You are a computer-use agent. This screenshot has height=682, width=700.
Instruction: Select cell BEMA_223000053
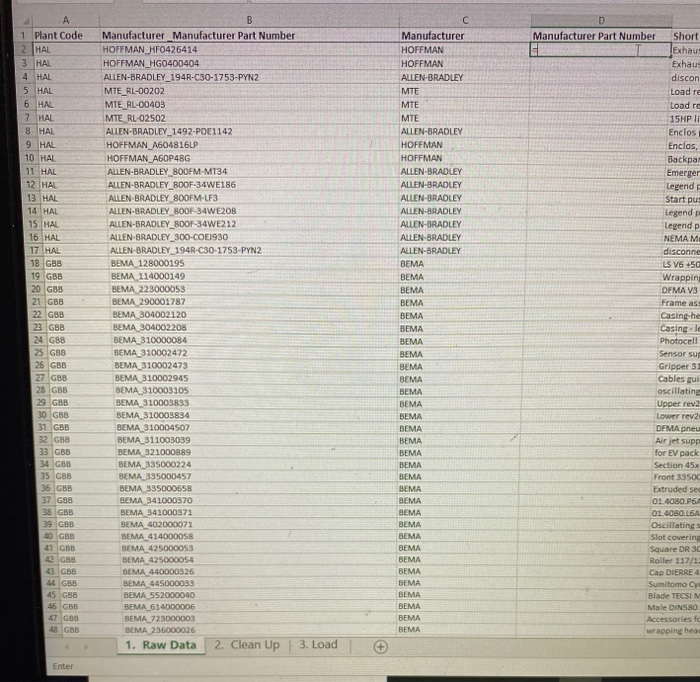[254, 289]
